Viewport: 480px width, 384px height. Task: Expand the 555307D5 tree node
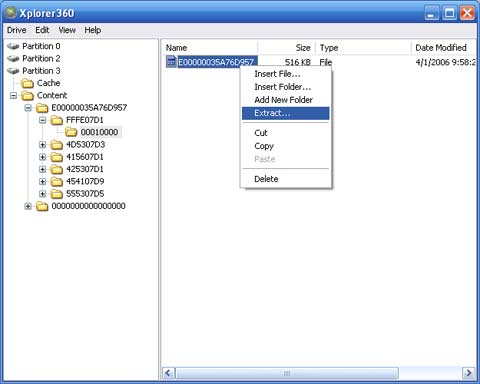(43, 194)
